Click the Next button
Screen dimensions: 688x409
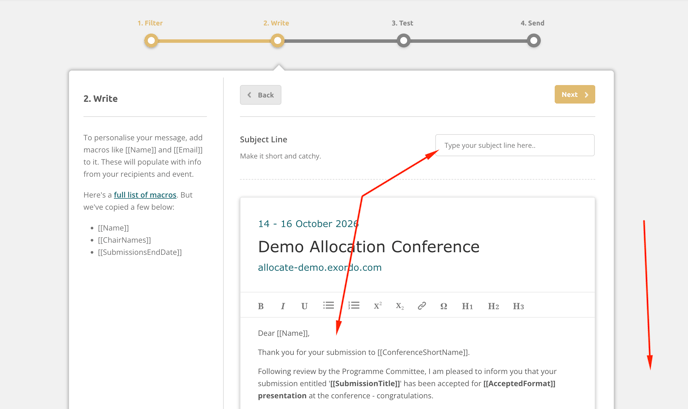click(574, 95)
